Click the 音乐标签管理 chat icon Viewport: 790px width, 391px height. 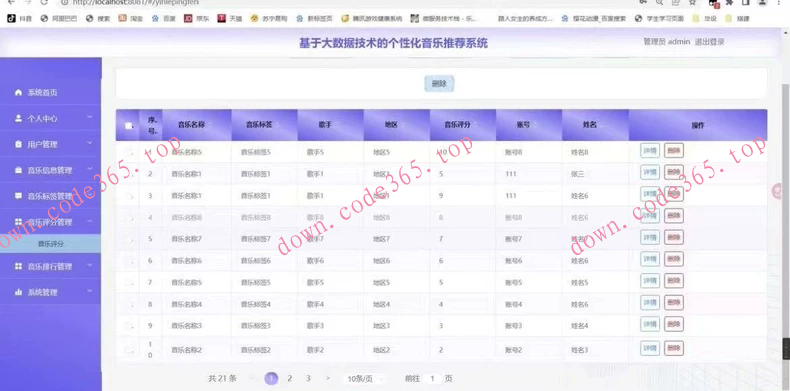[x=19, y=196]
